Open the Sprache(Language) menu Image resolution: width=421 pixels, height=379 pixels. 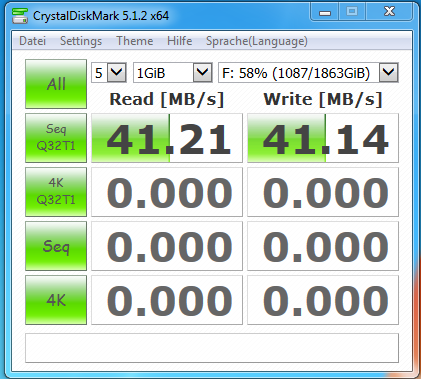[x=257, y=41]
